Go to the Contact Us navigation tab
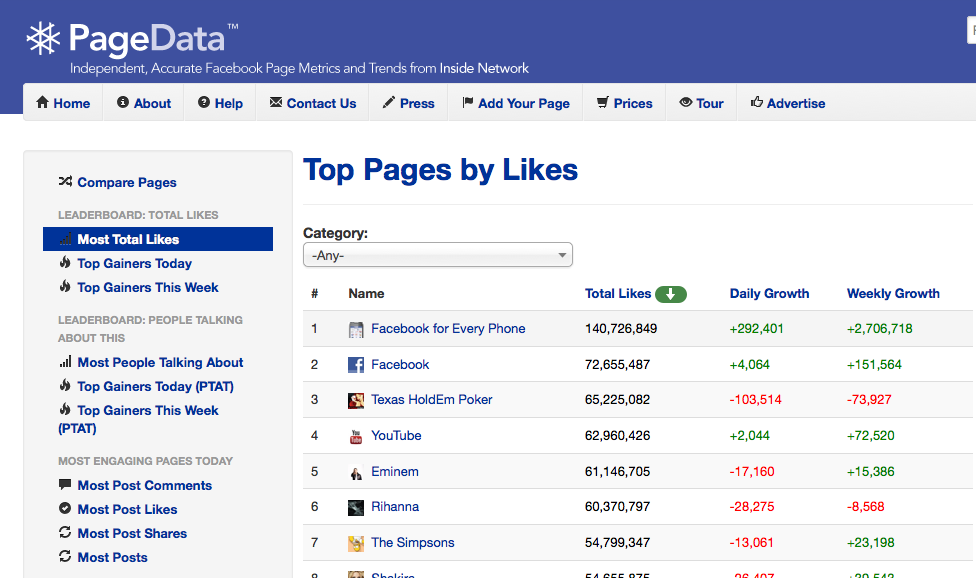The width and height of the screenshot is (976, 578). pyautogui.click(x=312, y=103)
